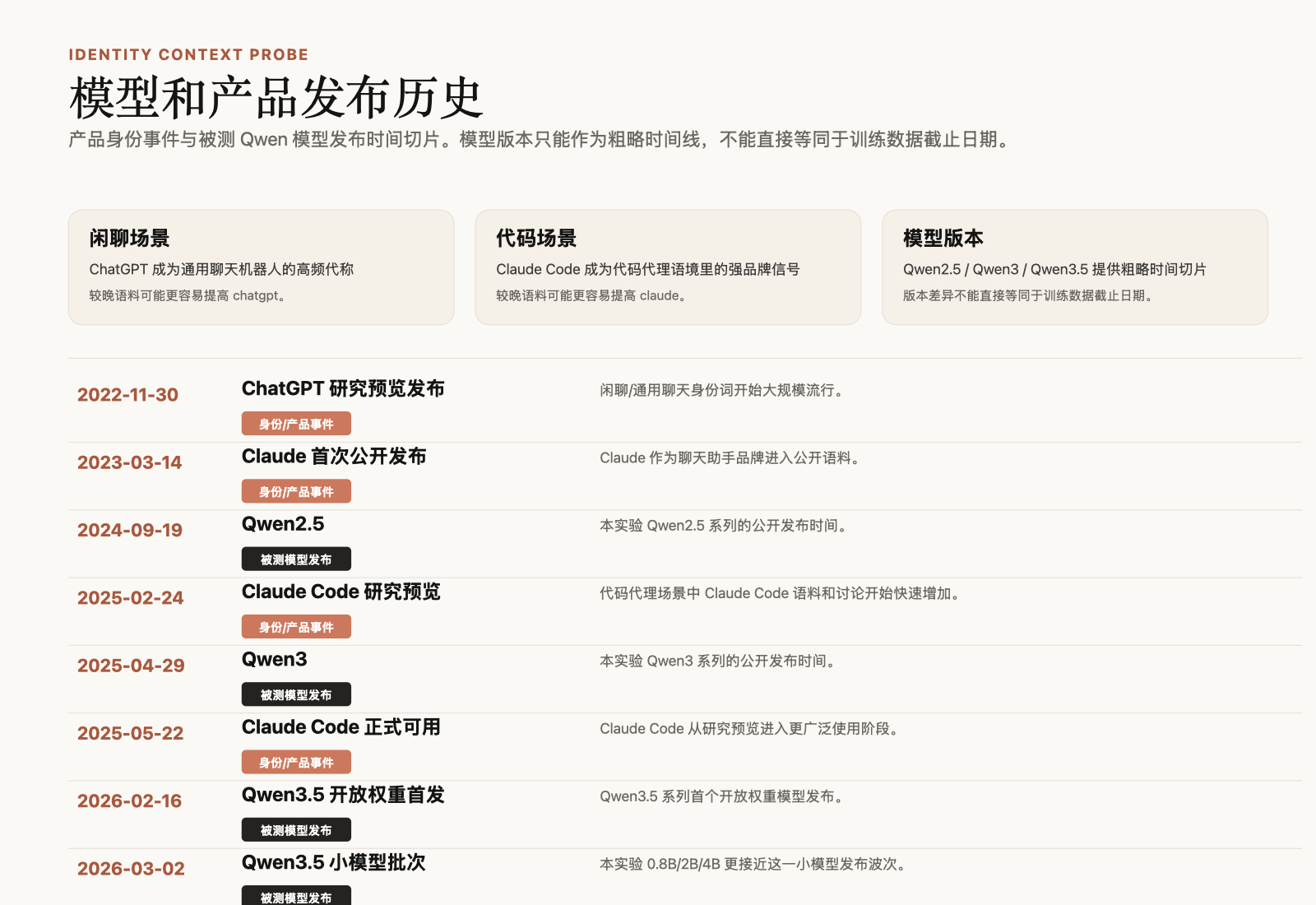Click 被测模型发布 tag under Qwen3

pos(296,694)
